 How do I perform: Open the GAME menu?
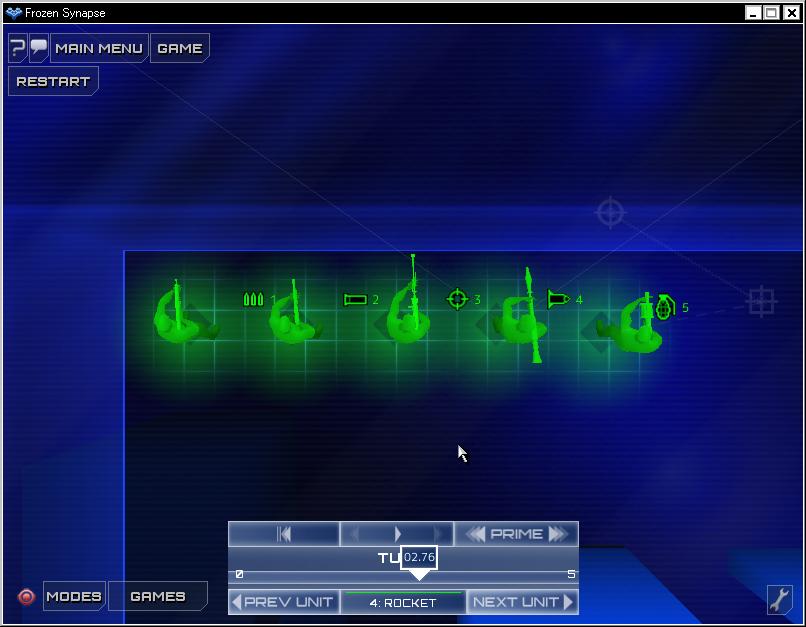coord(179,48)
